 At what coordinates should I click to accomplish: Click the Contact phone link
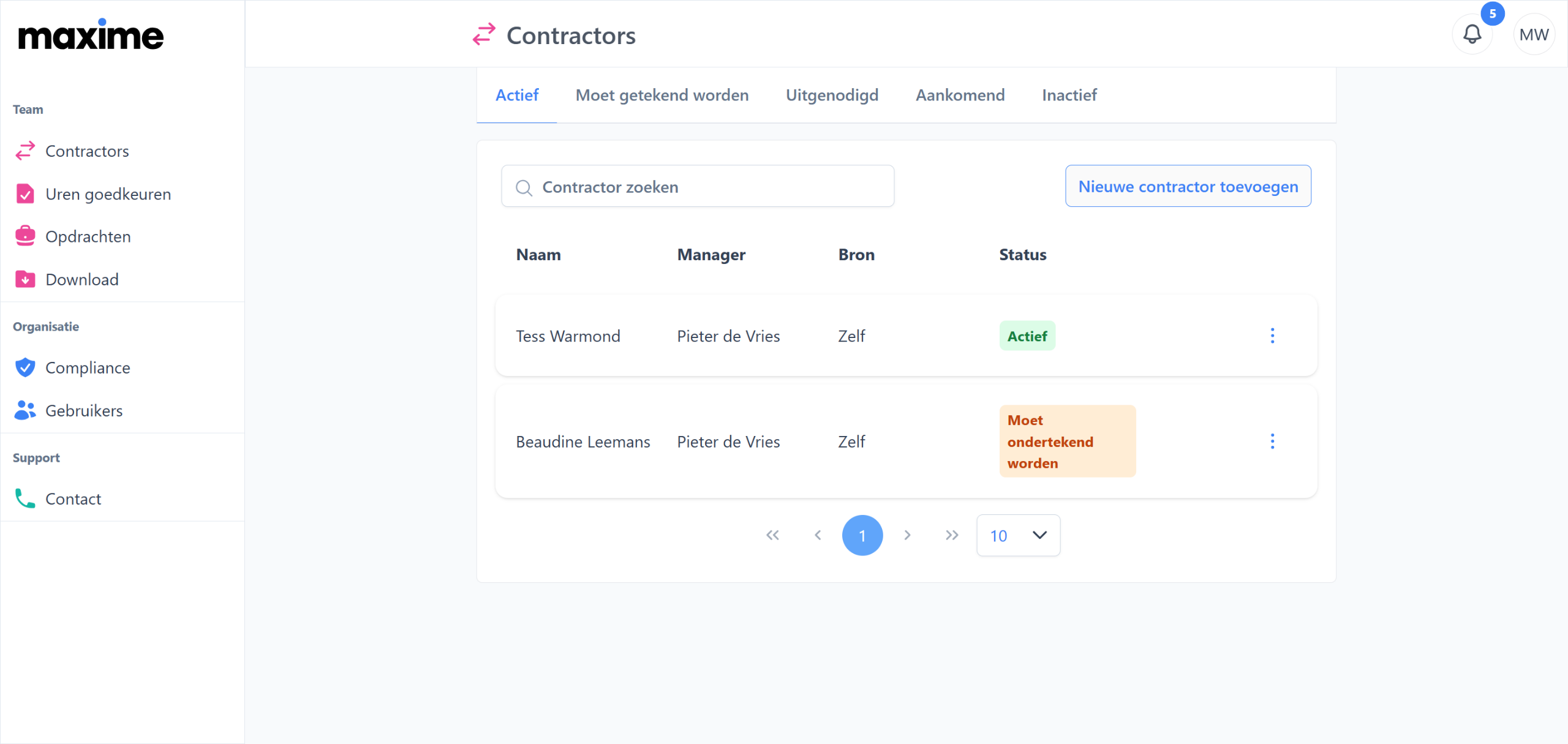[x=73, y=499]
